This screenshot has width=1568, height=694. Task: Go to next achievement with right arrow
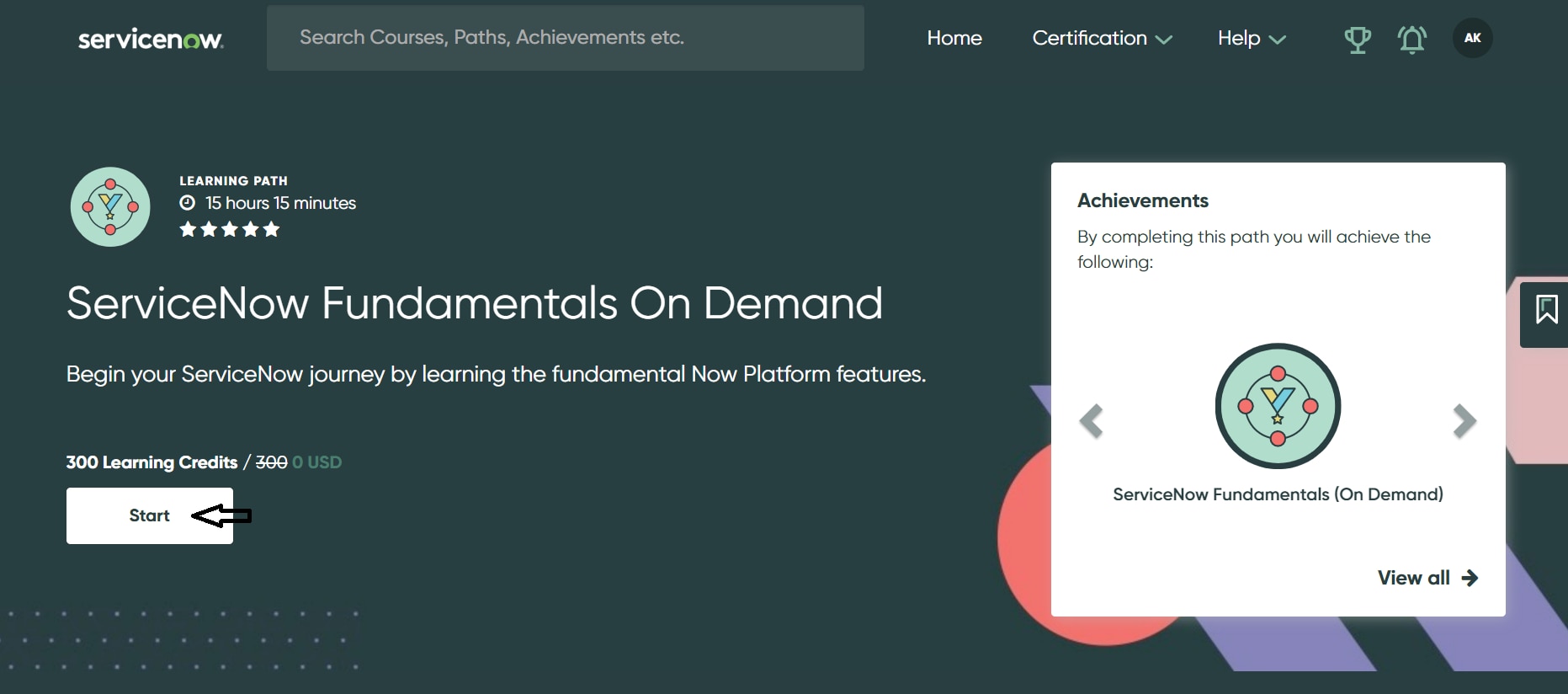[x=1464, y=421]
